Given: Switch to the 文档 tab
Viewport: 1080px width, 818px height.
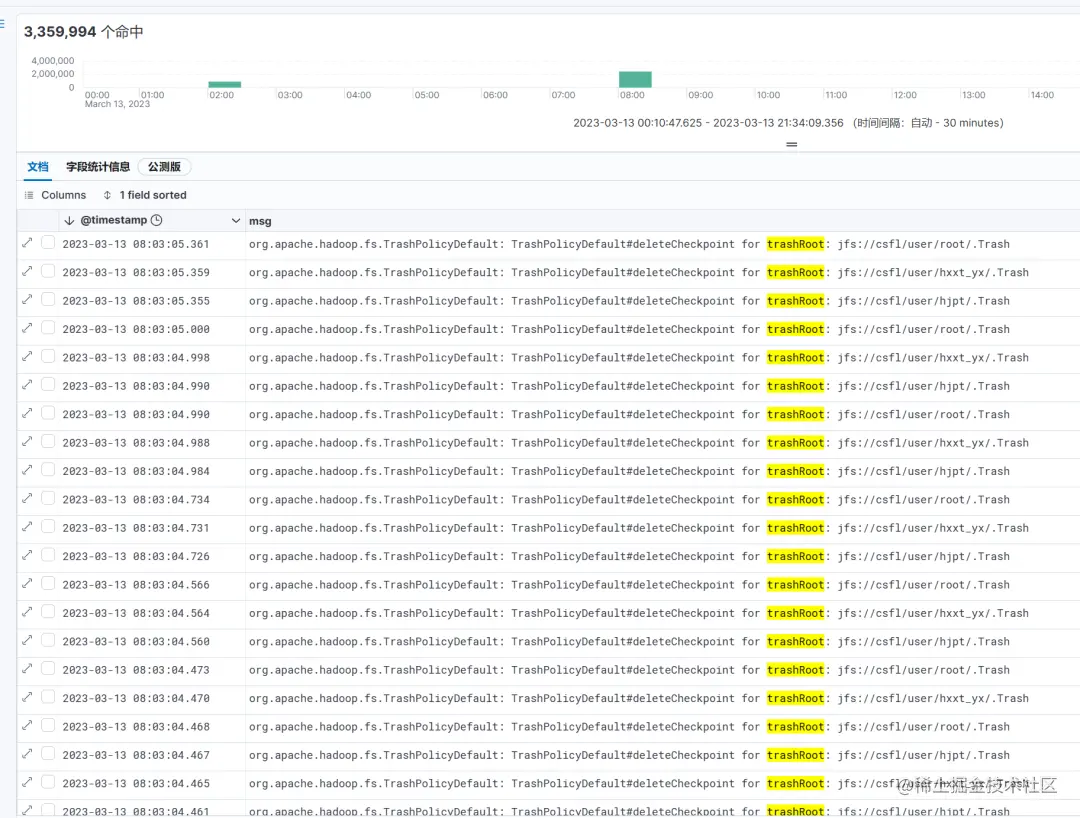Looking at the screenshot, I should click(x=38, y=167).
